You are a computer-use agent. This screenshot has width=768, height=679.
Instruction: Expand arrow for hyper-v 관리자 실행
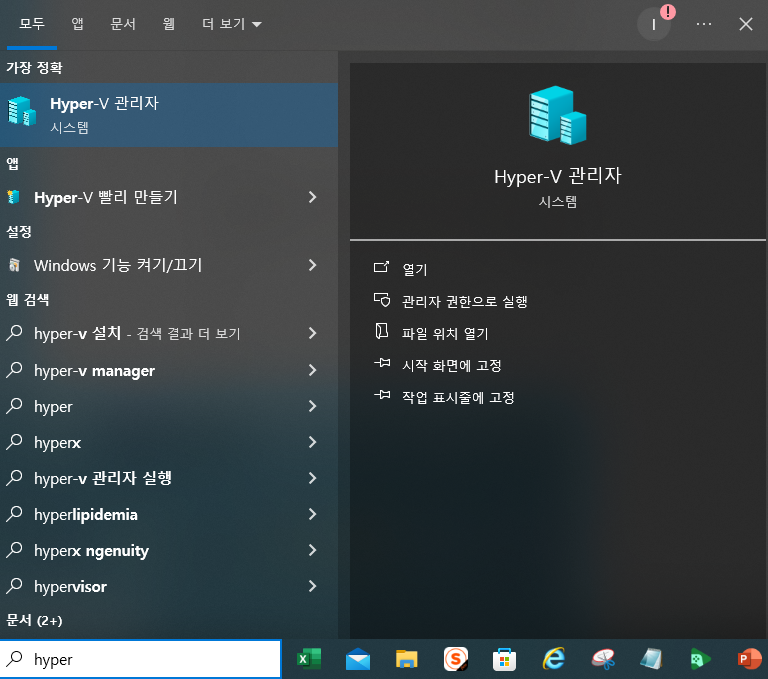(x=312, y=478)
